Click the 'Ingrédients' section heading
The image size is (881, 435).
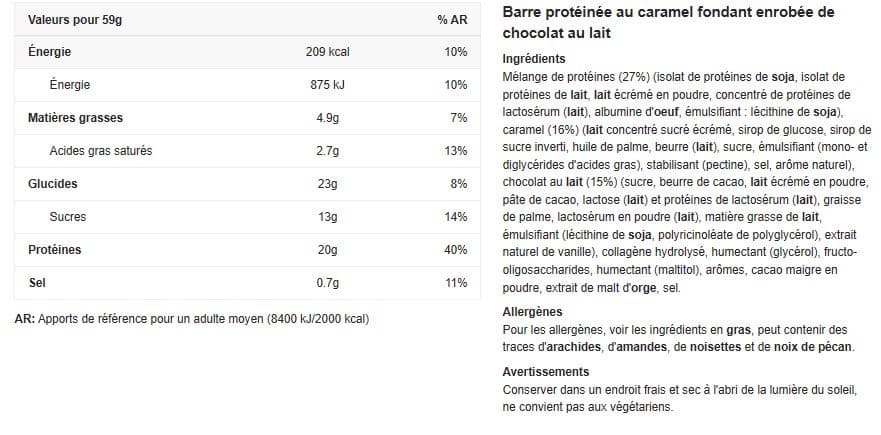pyautogui.click(x=534, y=59)
